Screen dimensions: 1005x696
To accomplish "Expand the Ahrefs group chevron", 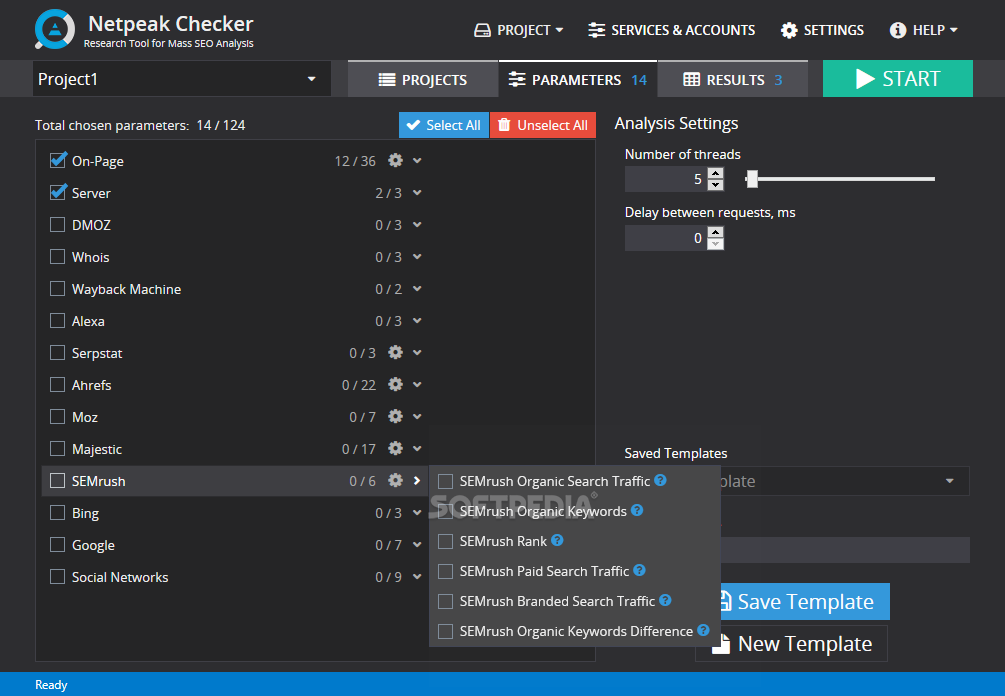I will (417, 385).
